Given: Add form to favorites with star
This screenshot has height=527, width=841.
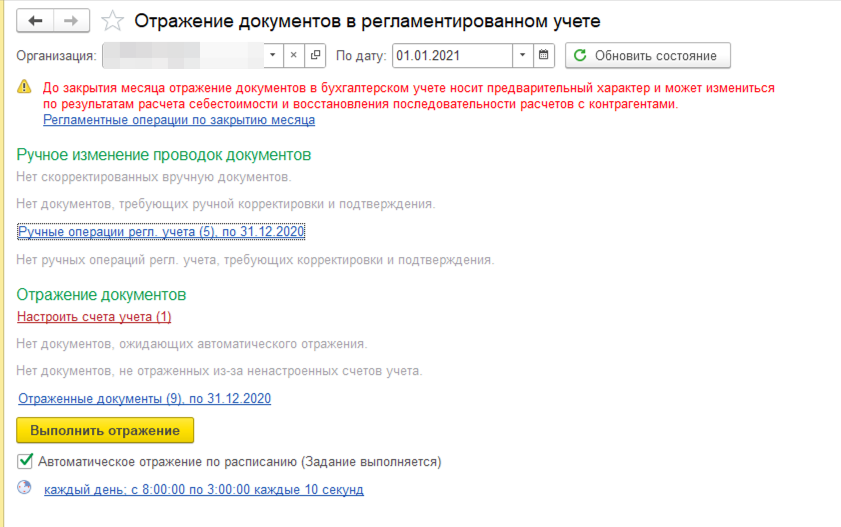Looking at the screenshot, I should pyautogui.click(x=114, y=21).
